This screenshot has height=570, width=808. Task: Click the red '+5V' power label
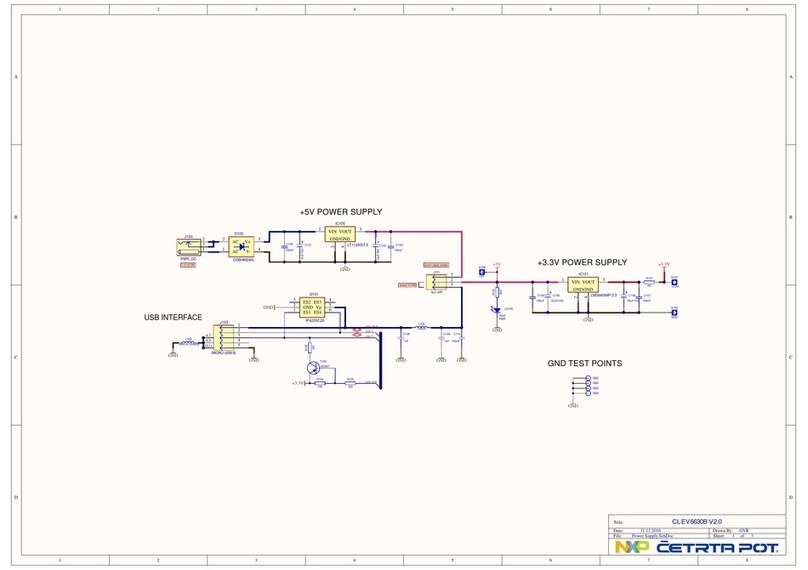click(497, 264)
